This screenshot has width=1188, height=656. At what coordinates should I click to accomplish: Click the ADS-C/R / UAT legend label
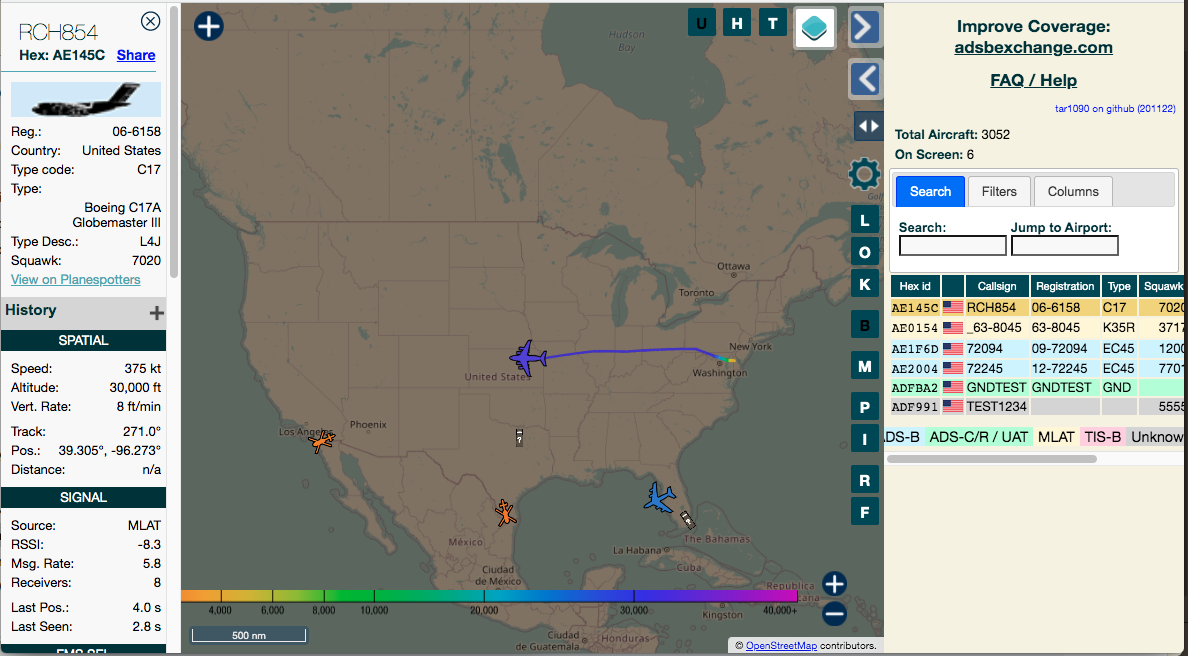tap(978, 437)
